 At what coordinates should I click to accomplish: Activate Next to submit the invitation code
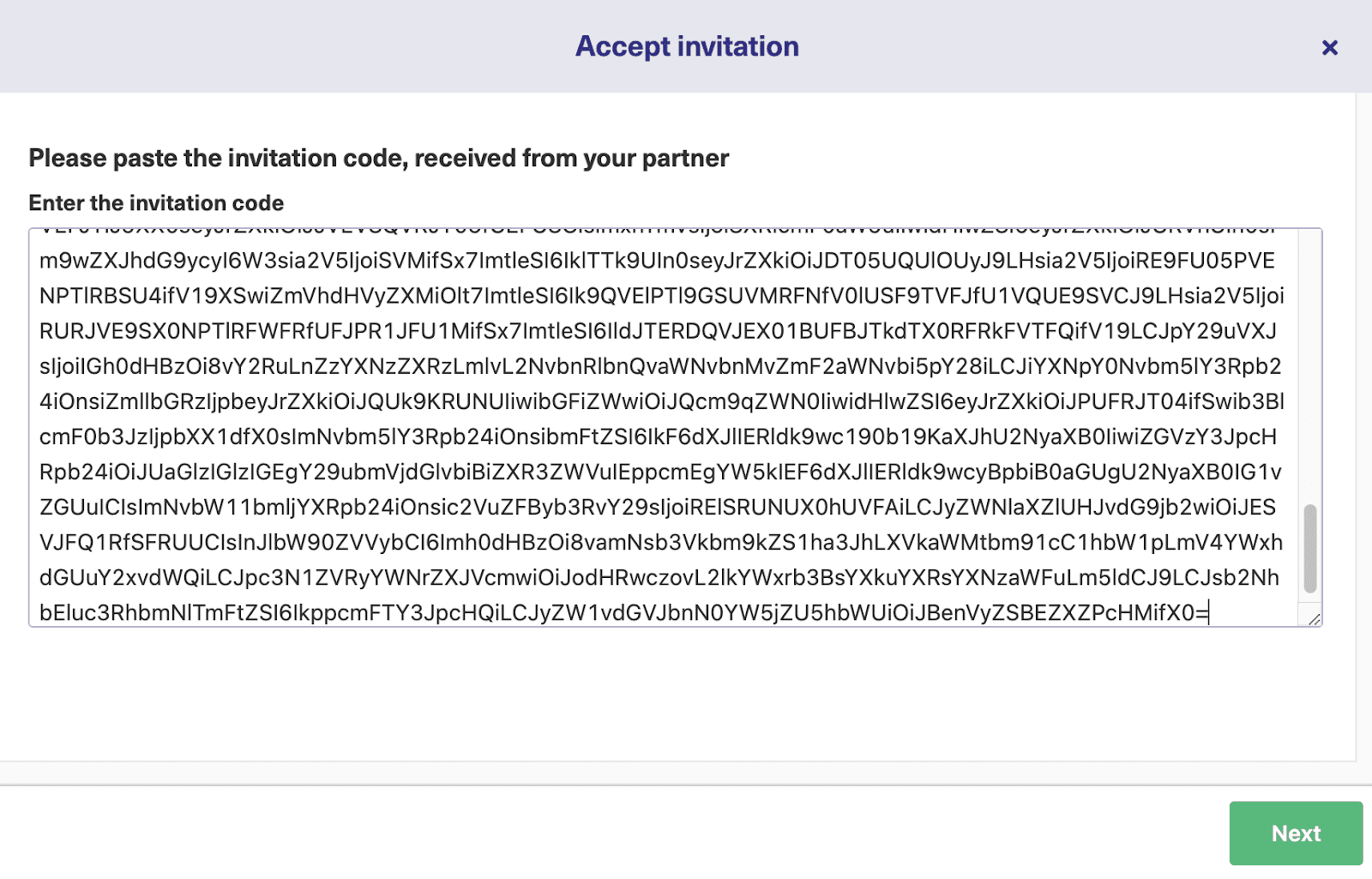(1297, 833)
